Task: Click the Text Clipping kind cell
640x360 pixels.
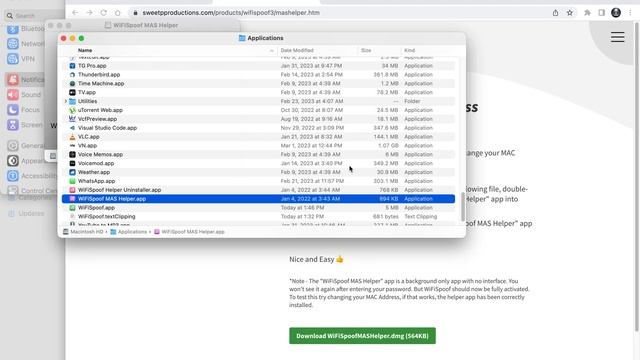Action: coord(420,216)
